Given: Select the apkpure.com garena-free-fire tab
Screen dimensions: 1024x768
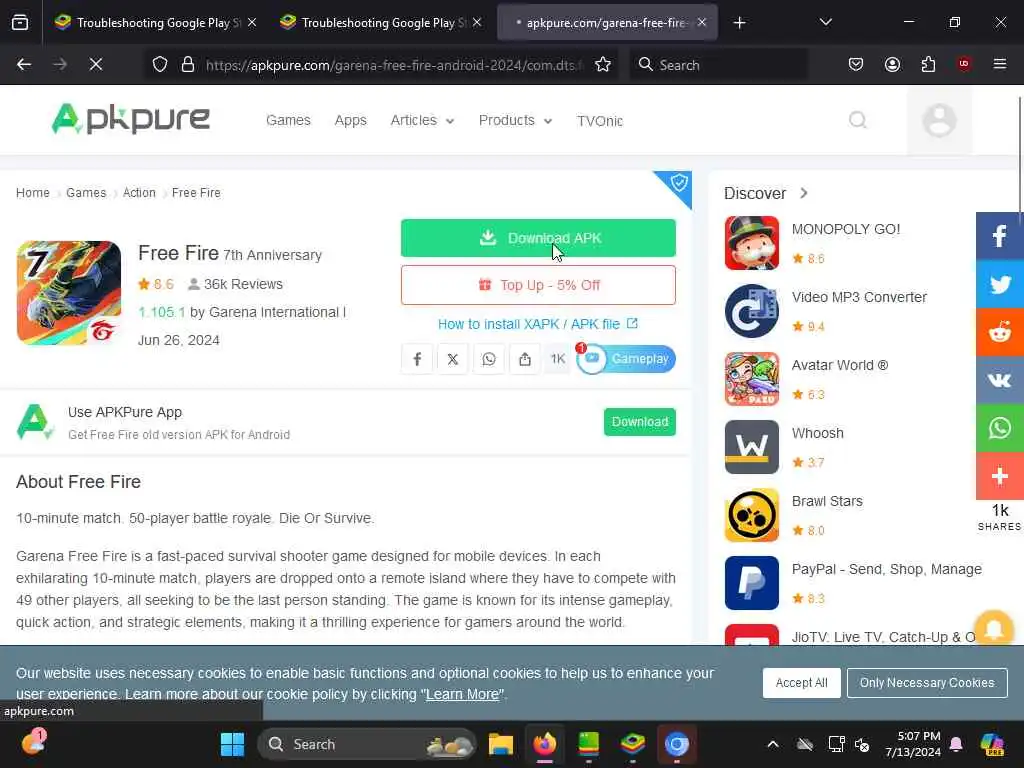Looking at the screenshot, I should click(607, 23).
